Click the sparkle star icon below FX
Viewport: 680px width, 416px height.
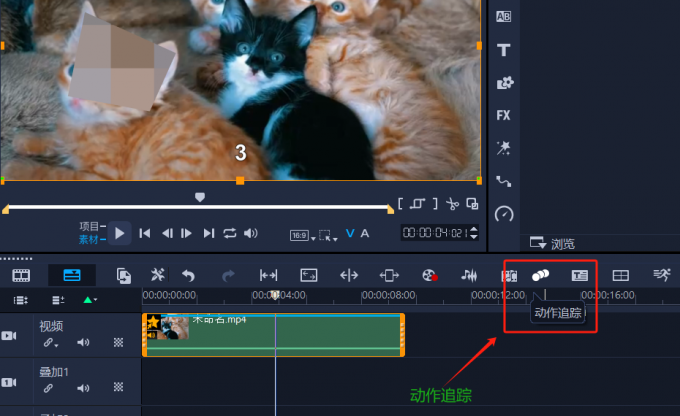503,148
